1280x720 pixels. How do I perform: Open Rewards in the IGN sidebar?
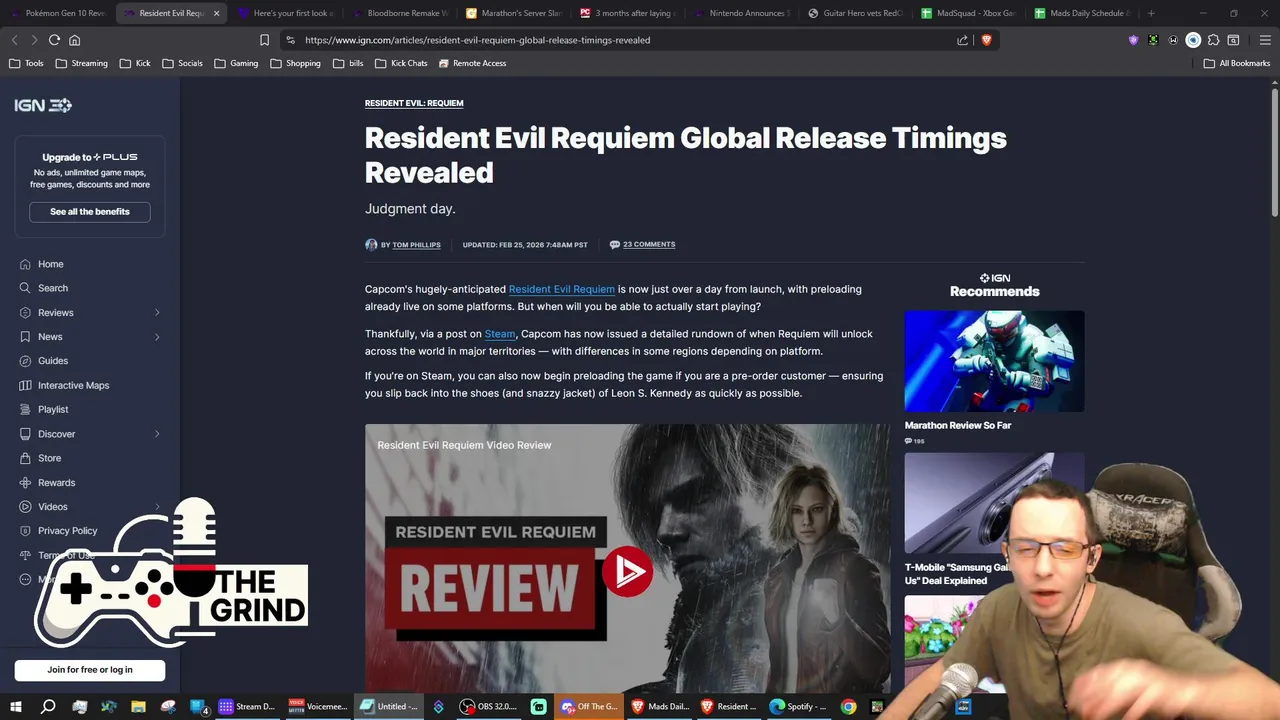pyautogui.click(x=56, y=482)
